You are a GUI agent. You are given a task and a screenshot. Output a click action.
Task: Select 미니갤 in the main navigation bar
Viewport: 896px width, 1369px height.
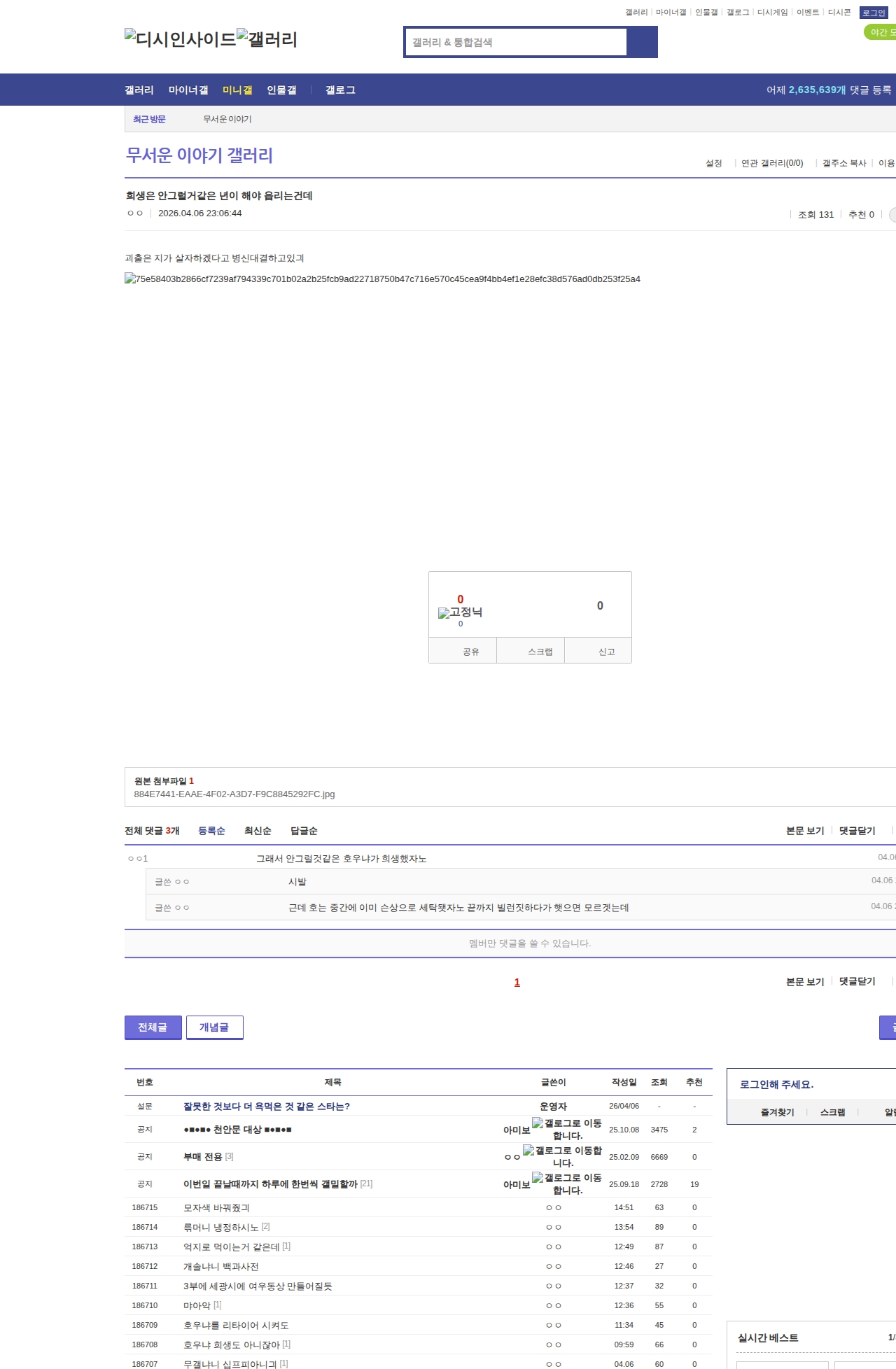[237, 90]
